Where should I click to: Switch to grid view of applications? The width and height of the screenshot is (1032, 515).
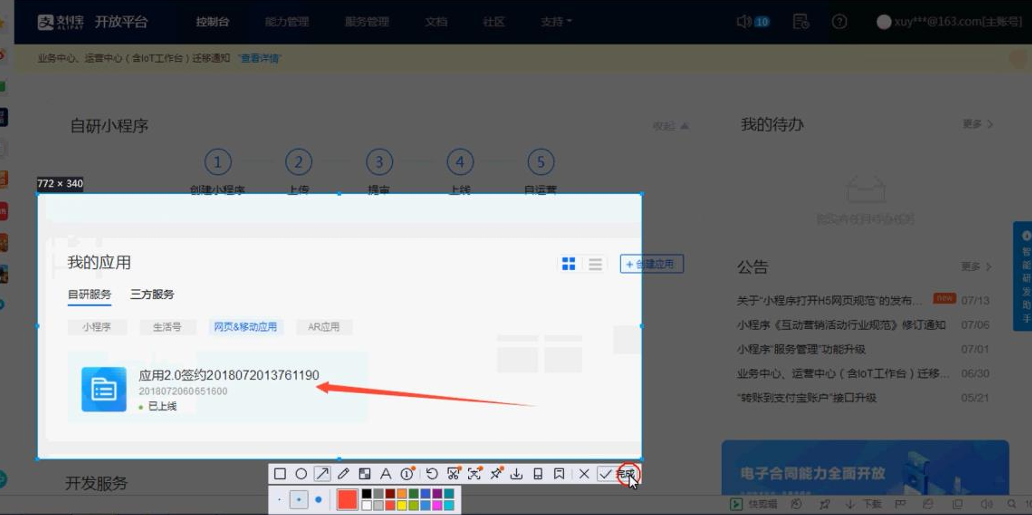click(x=568, y=264)
